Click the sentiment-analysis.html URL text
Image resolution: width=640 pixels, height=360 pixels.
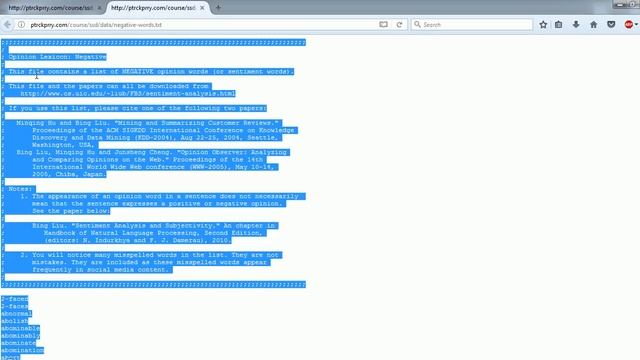pos(128,93)
